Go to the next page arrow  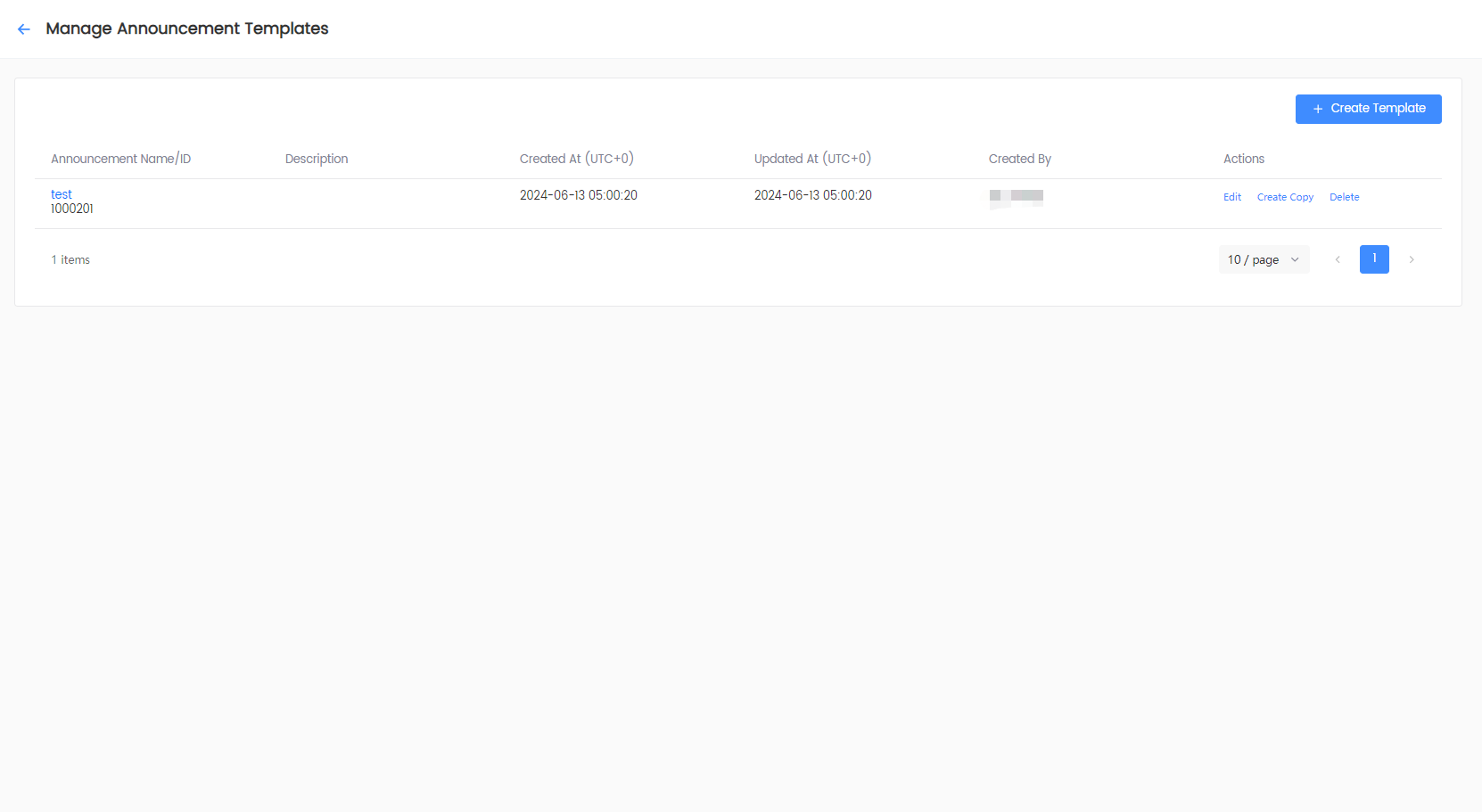(x=1411, y=259)
